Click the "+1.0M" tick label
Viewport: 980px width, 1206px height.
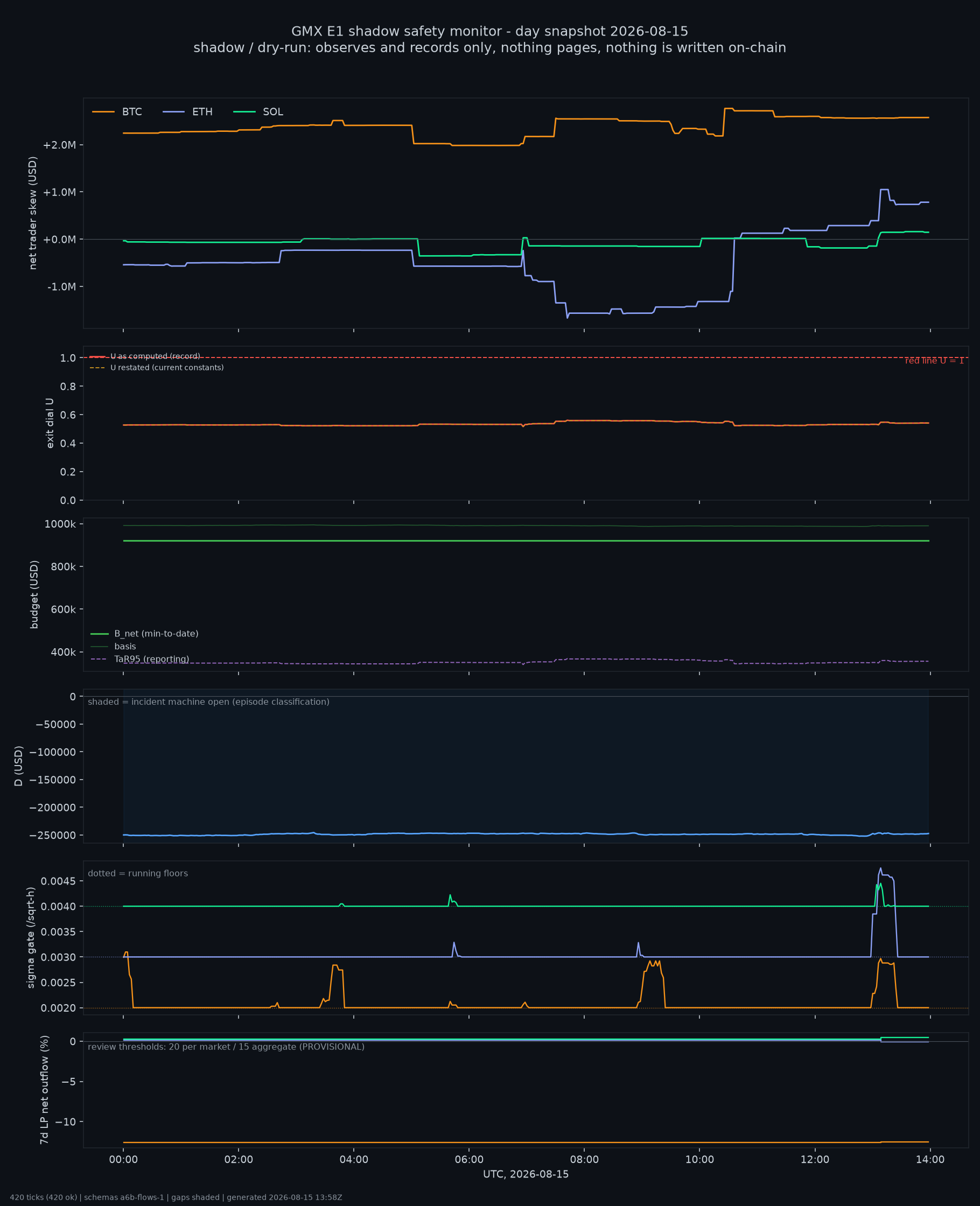point(59,192)
